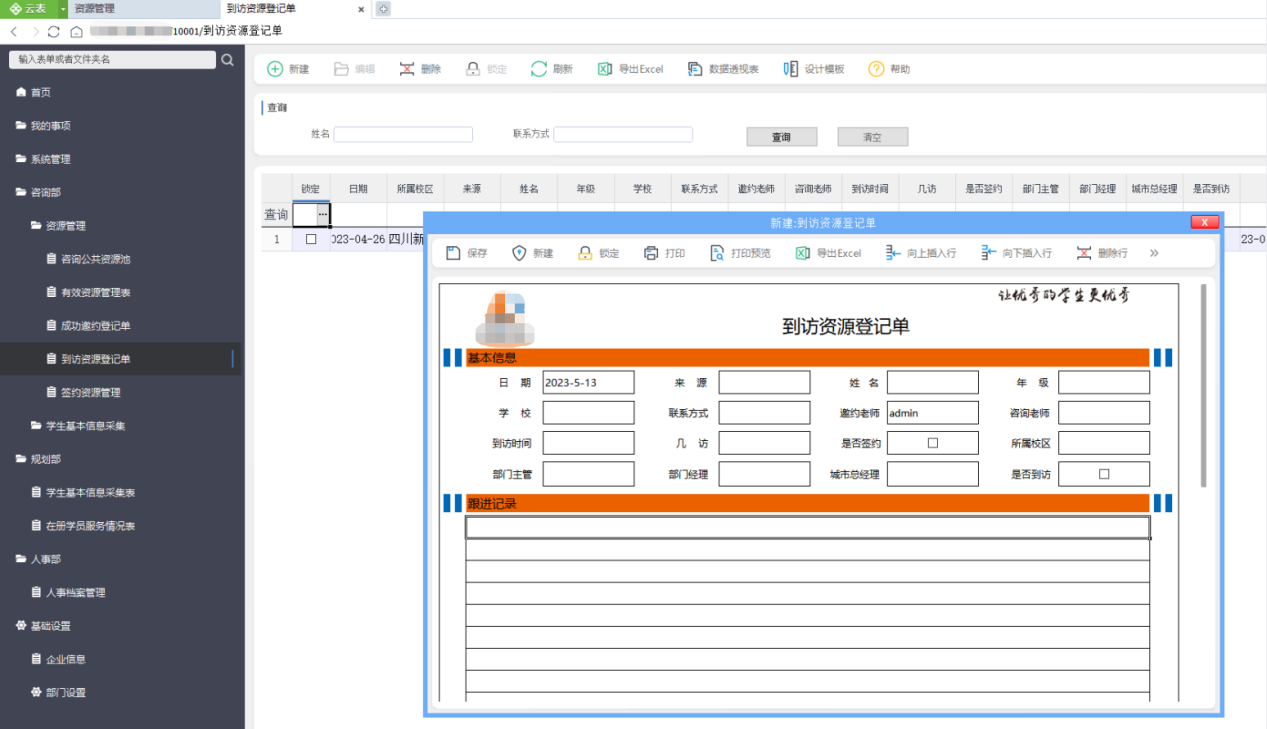Click the 查询 search button
This screenshot has width=1267, height=729.
(782, 137)
